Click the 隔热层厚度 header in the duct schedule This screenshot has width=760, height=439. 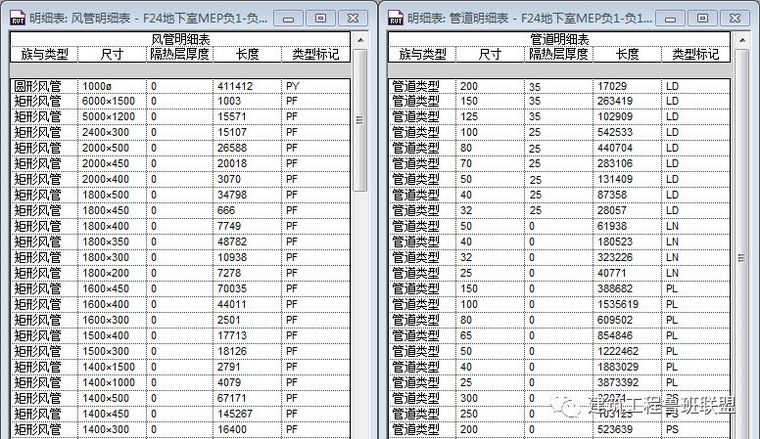(179, 54)
